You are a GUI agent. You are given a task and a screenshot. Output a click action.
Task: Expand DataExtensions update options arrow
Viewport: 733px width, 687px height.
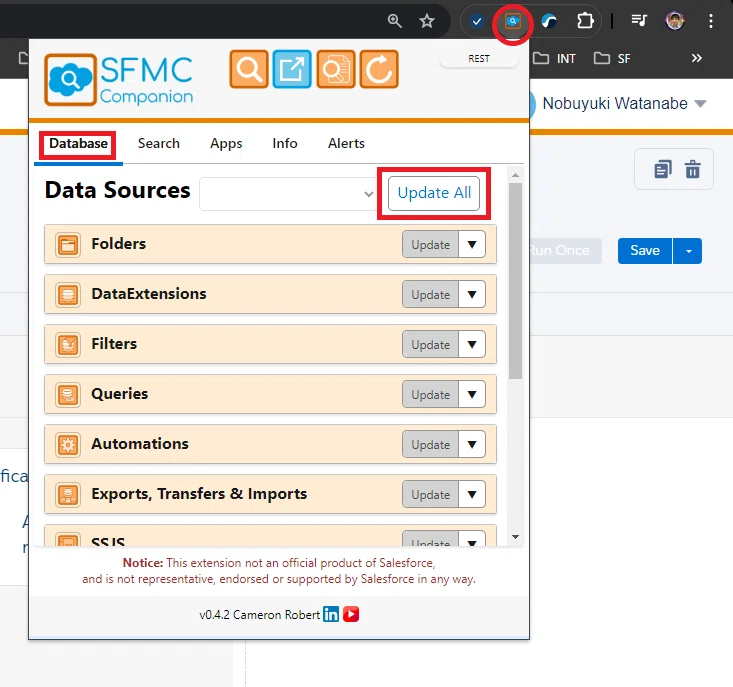pyautogui.click(x=472, y=294)
